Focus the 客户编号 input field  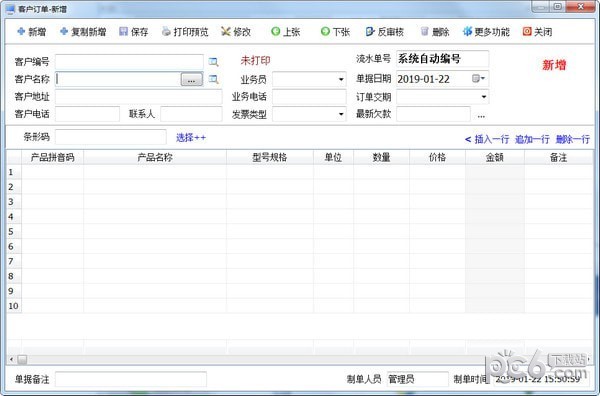pyautogui.click(x=129, y=62)
